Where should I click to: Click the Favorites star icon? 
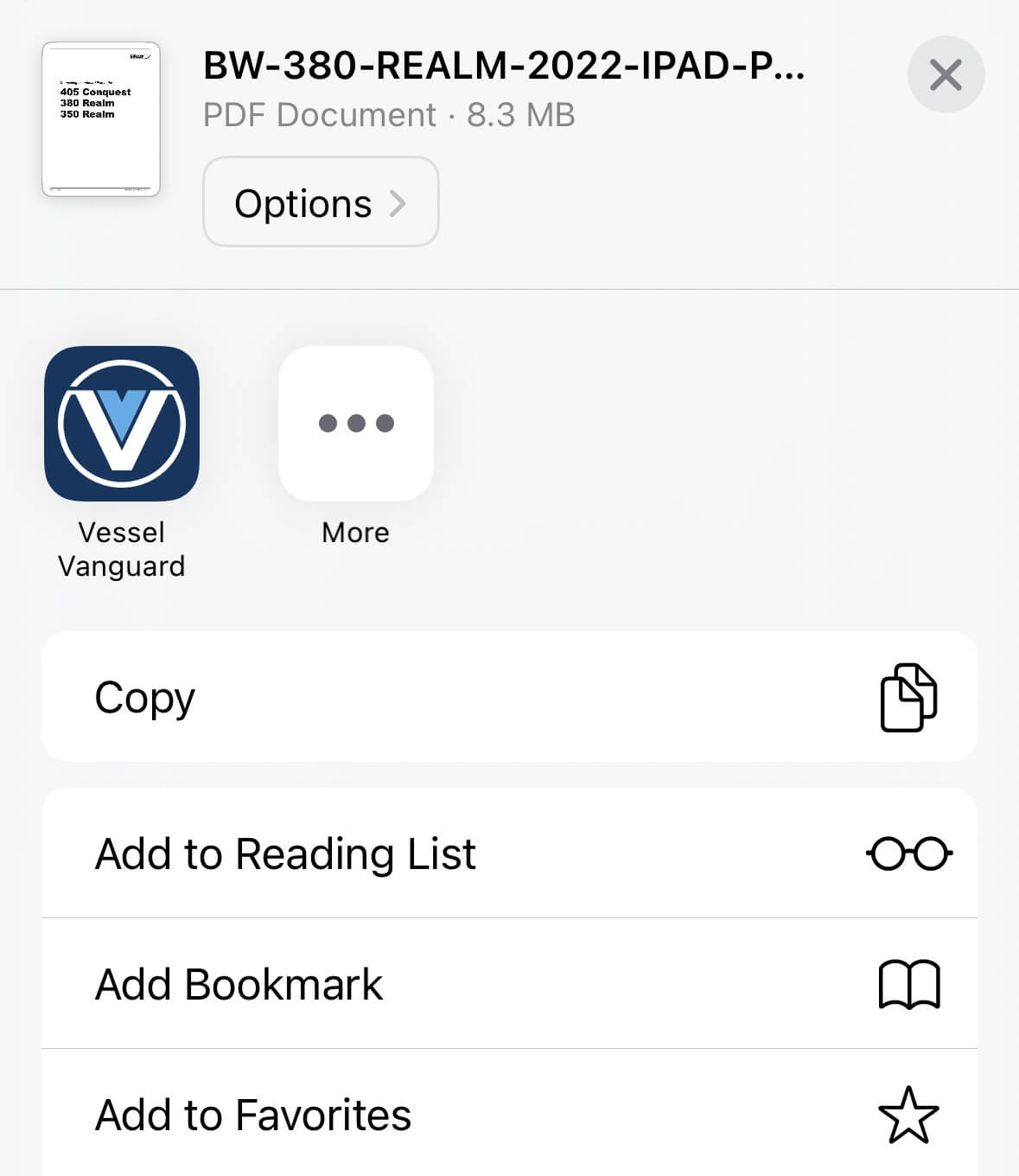click(908, 1115)
